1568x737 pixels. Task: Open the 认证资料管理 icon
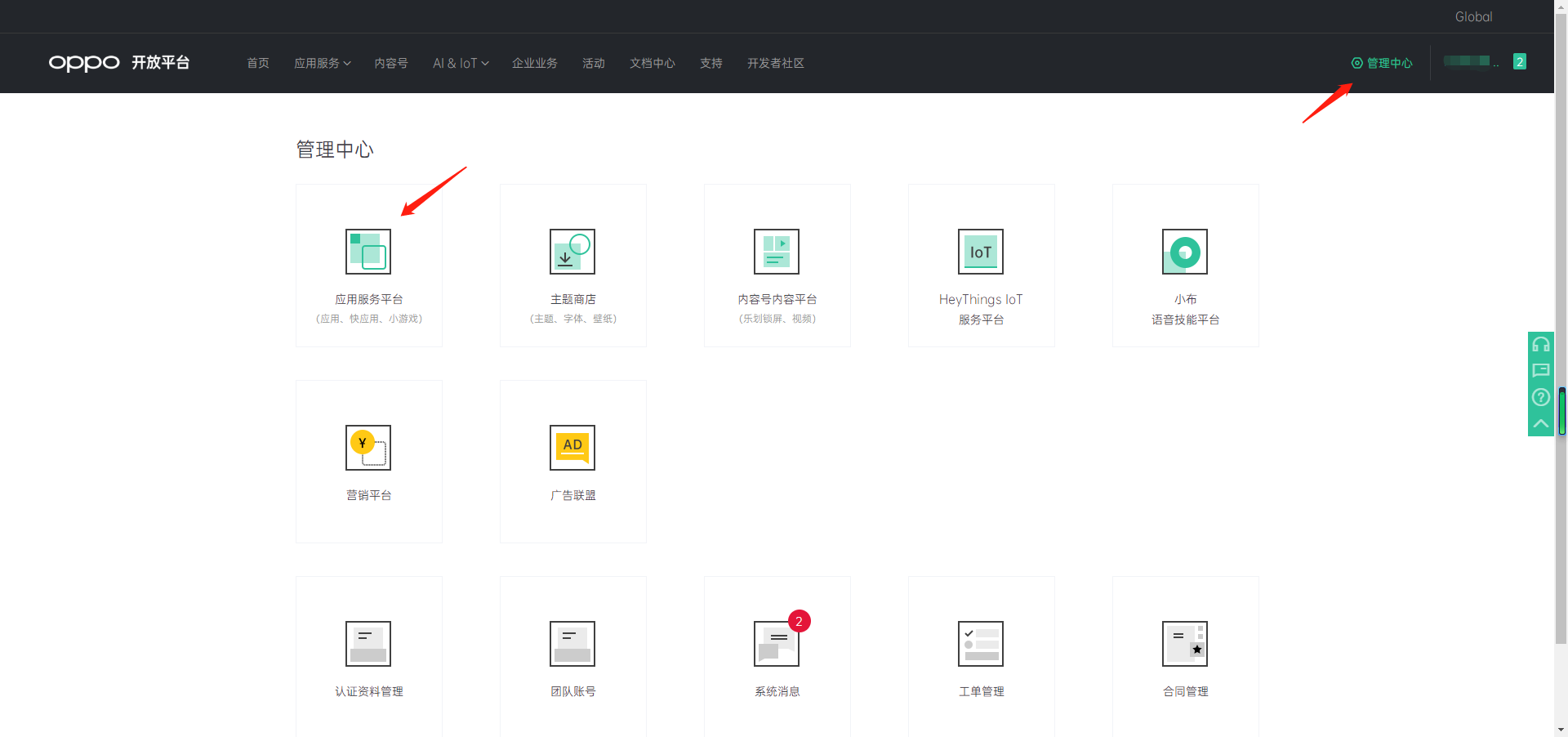368,644
